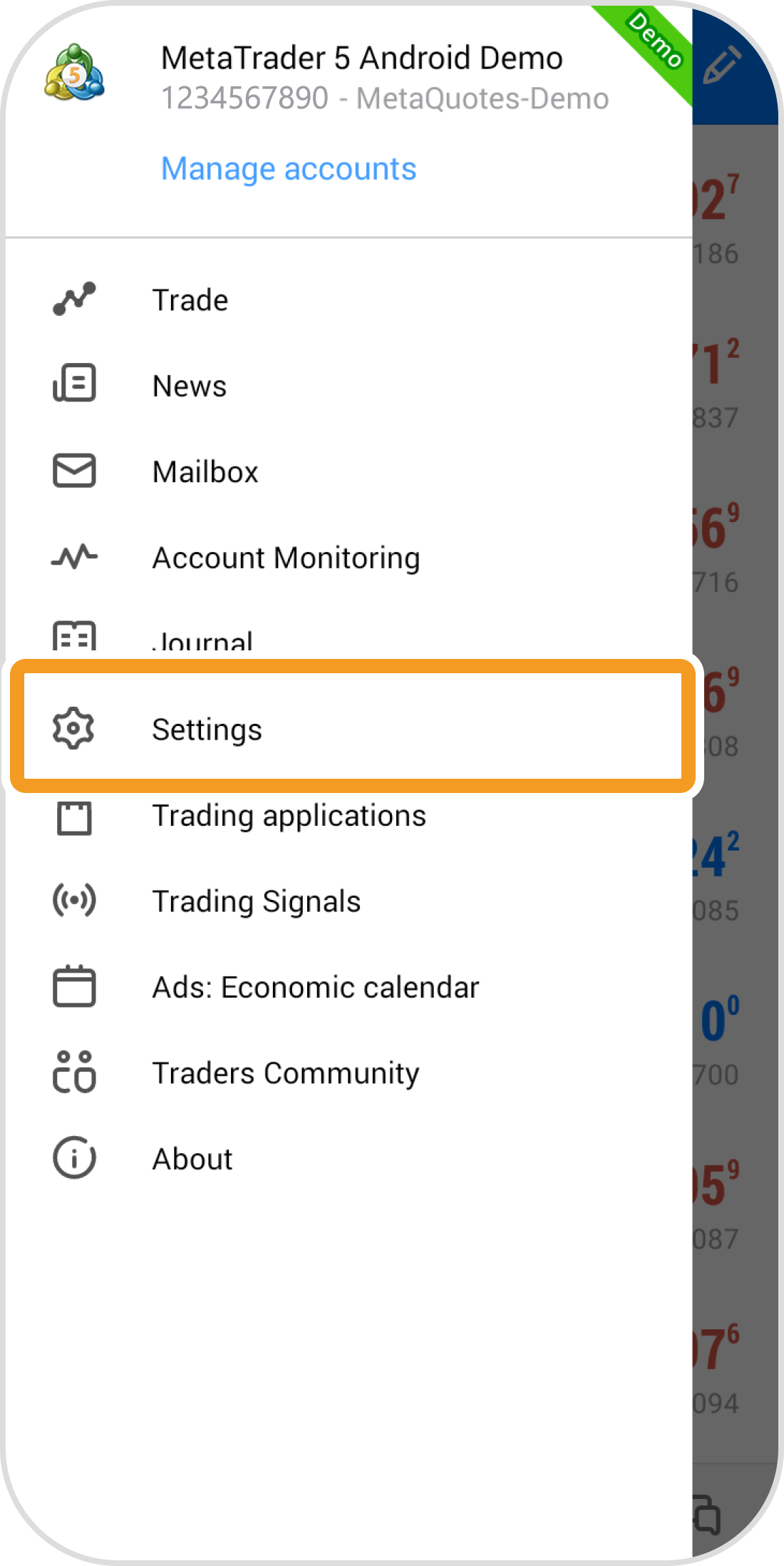784x1566 pixels.
Task: Open the Trading applications bag icon
Action: coord(74,817)
